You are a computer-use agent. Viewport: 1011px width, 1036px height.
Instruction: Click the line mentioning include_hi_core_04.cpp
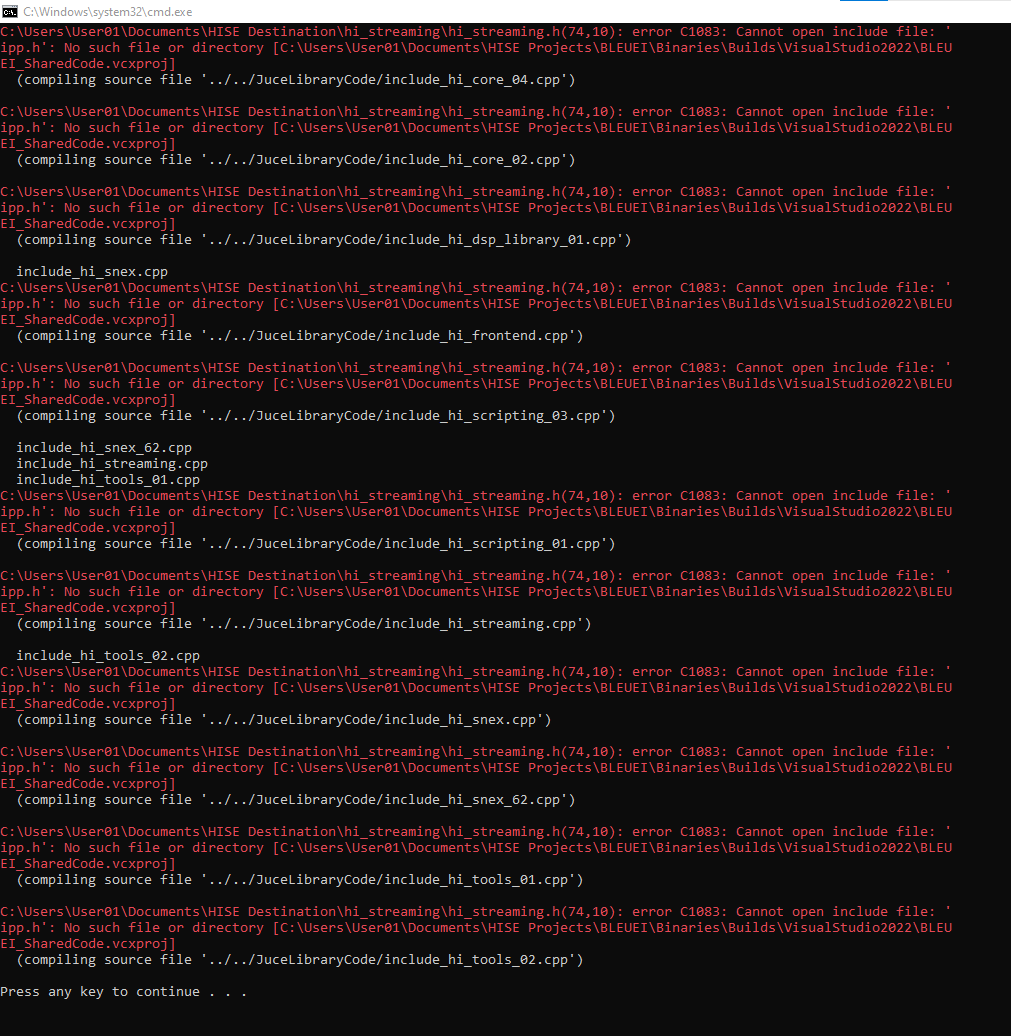296,80
